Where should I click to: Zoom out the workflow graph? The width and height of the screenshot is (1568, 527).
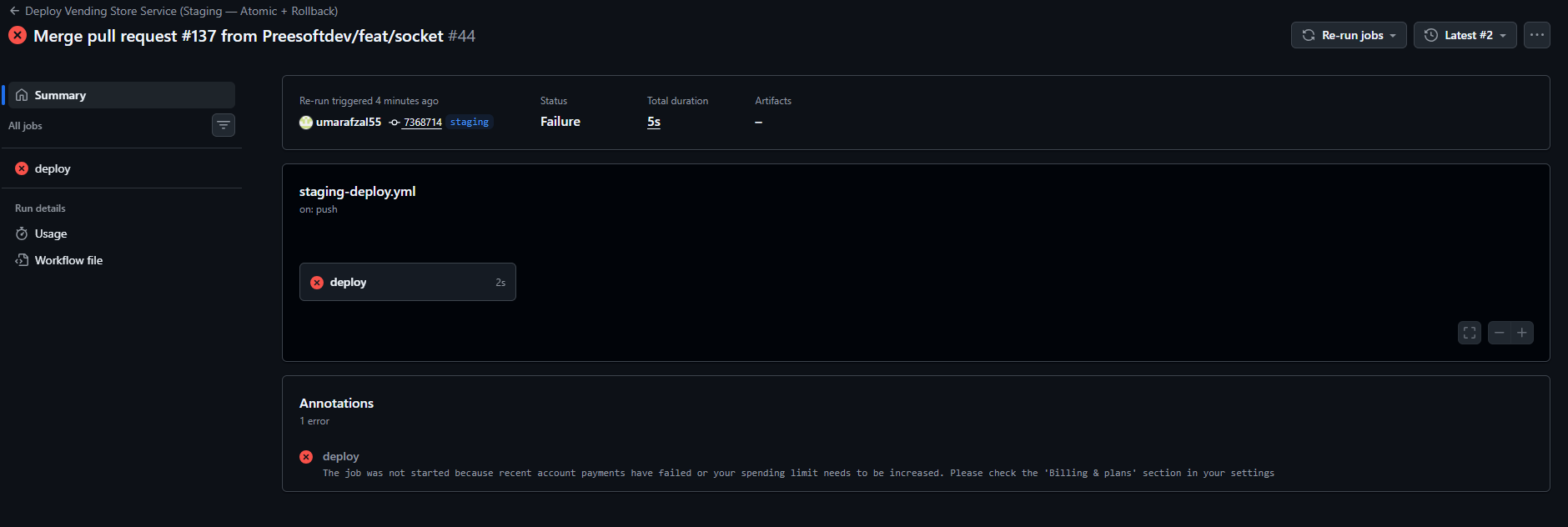click(x=1500, y=333)
